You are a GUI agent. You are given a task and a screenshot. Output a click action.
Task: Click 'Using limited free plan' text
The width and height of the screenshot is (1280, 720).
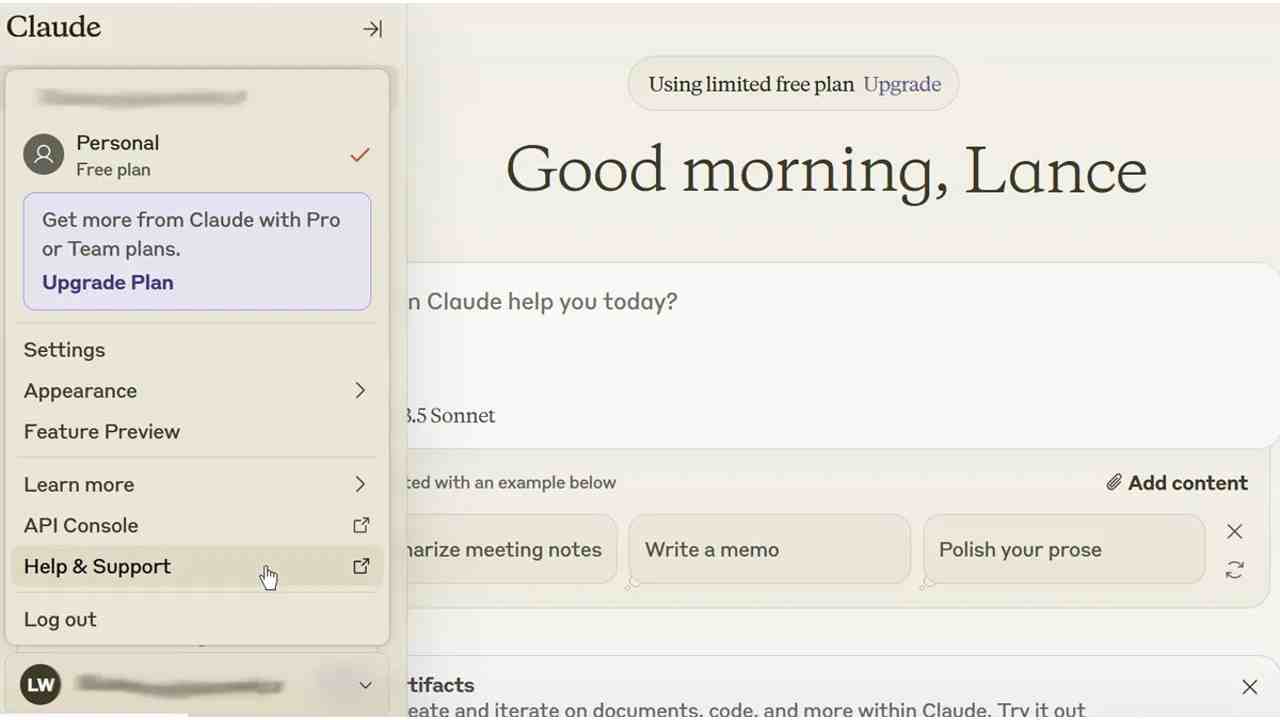[751, 84]
